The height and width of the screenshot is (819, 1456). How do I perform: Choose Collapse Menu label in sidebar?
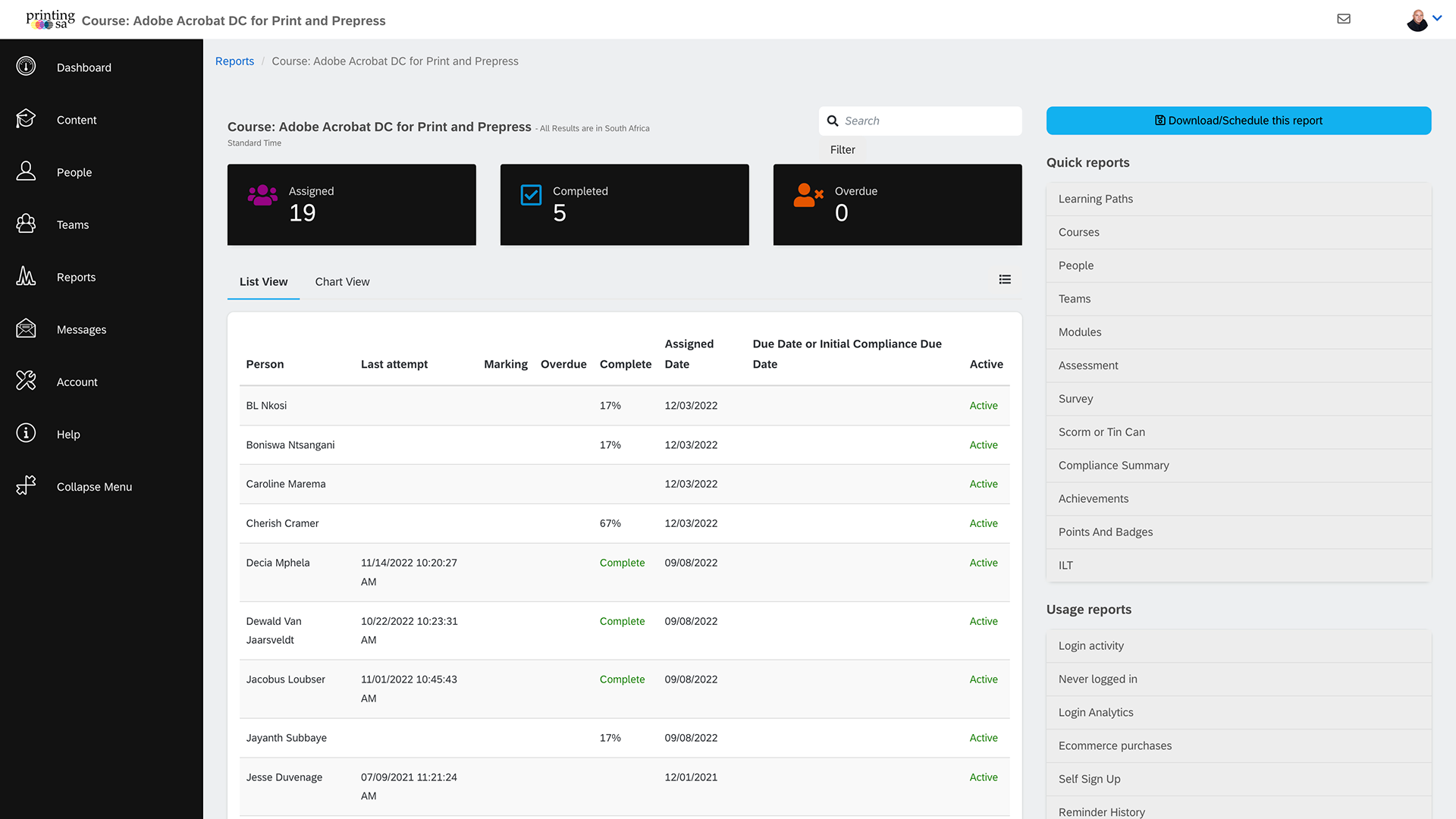94,487
